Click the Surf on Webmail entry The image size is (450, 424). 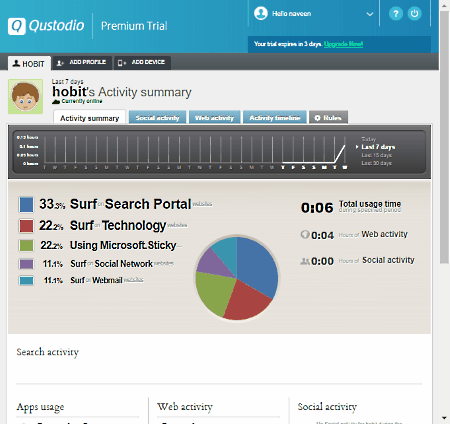tap(107, 280)
